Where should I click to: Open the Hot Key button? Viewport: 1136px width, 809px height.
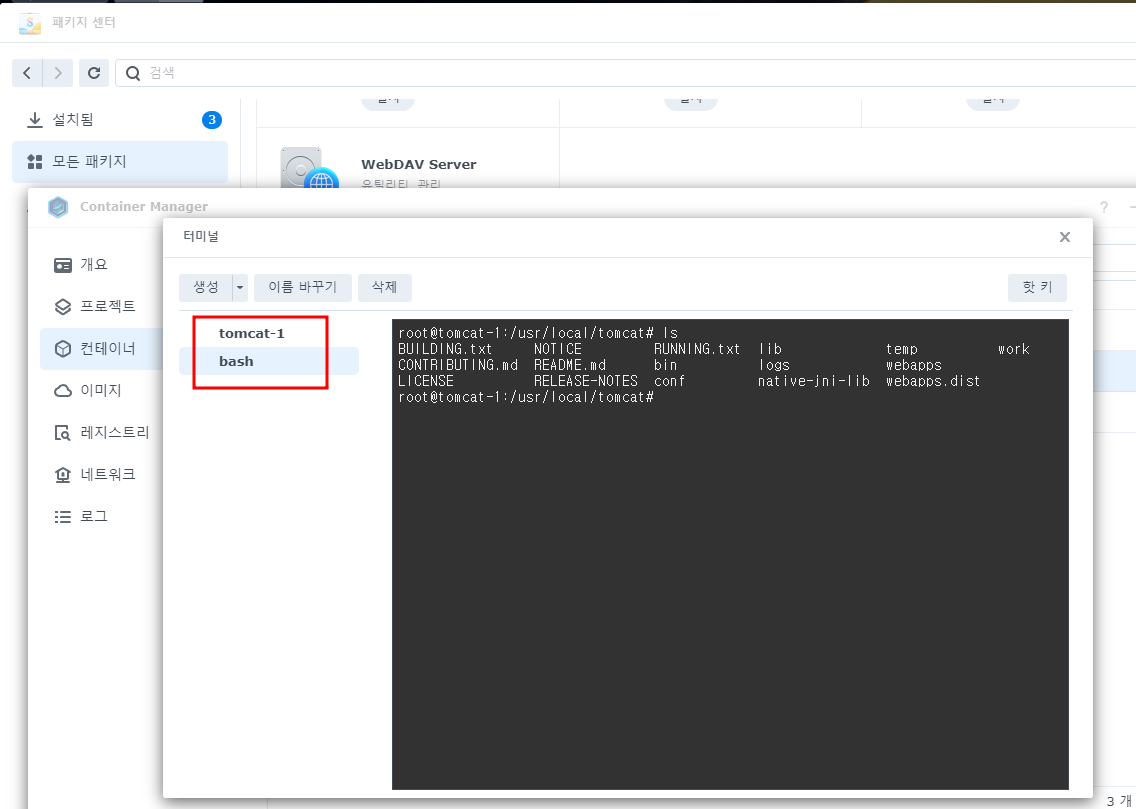[1037, 288]
